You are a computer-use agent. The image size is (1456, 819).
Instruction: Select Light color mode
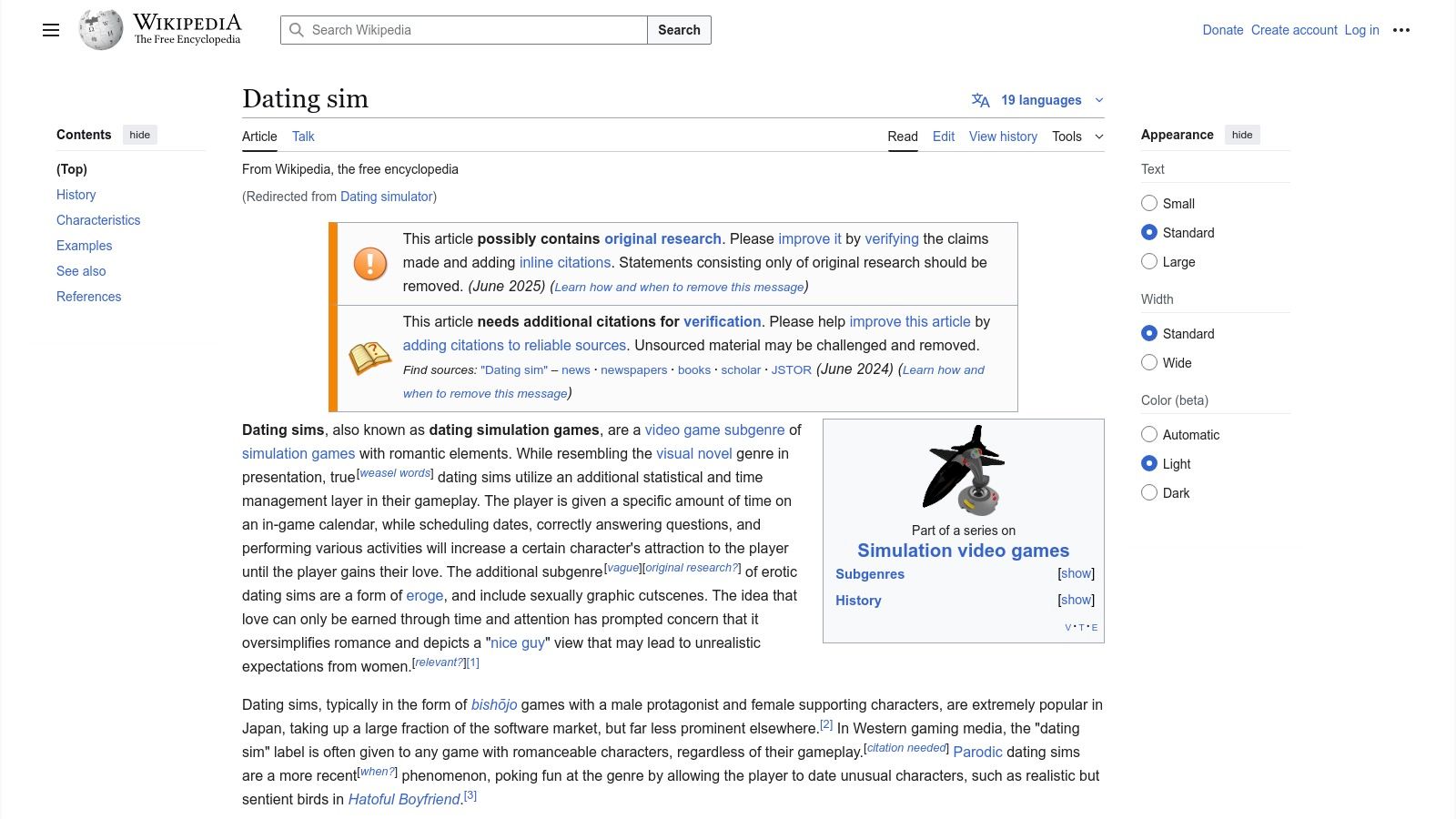pos(1149,463)
